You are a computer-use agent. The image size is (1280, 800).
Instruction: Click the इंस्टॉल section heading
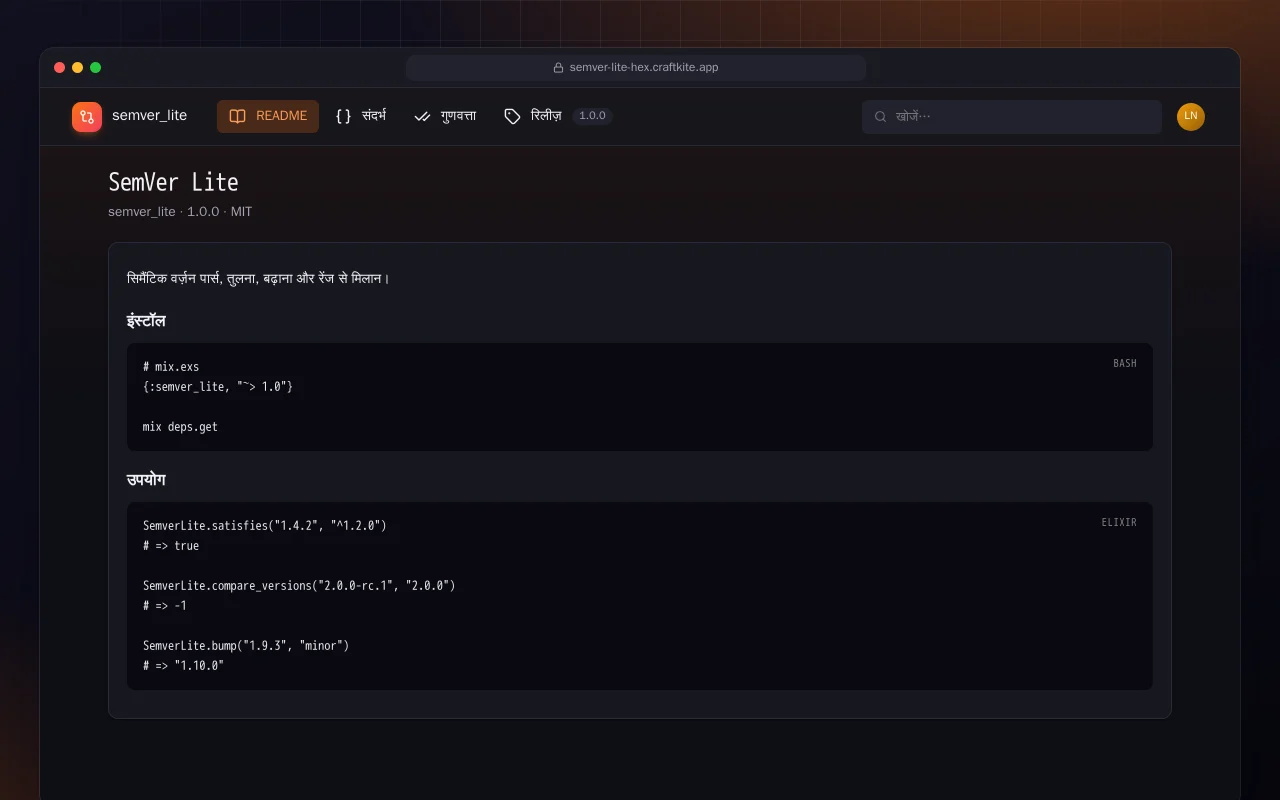[146, 321]
